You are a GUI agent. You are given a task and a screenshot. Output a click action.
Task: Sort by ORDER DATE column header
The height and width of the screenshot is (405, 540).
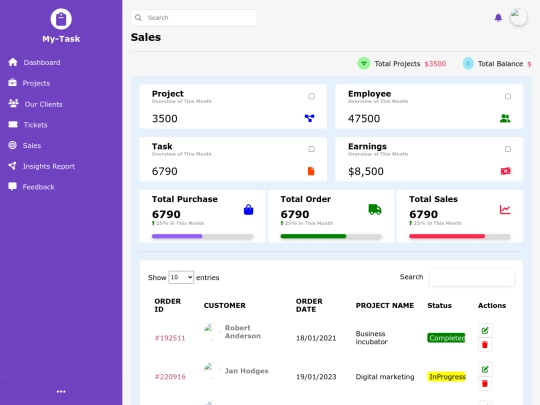309,305
